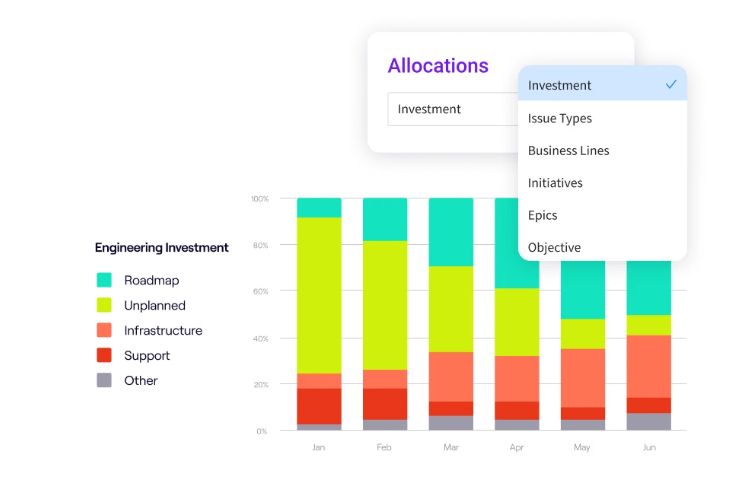Screen dimensions: 731x478
Task: Click the Engineering Investment legend title
Action: [x=161, y=248]
